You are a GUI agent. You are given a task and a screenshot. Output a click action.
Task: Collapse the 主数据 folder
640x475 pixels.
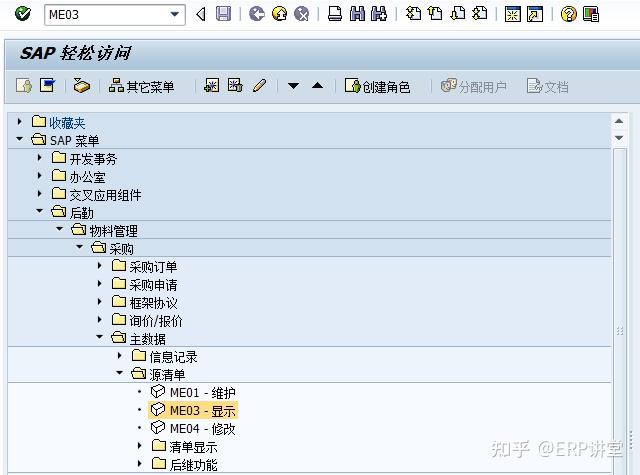click(x=100, y=337)
